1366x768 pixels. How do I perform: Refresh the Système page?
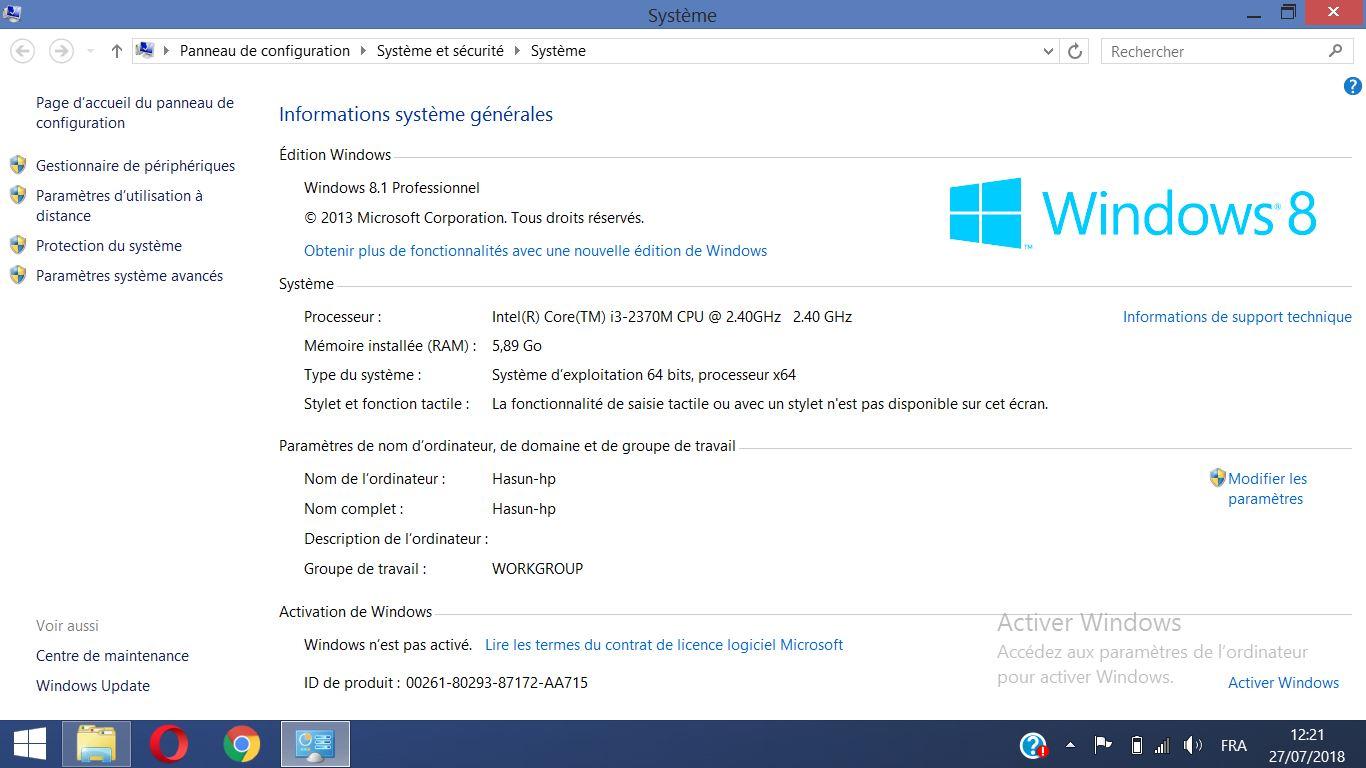tap(1075, 51)
